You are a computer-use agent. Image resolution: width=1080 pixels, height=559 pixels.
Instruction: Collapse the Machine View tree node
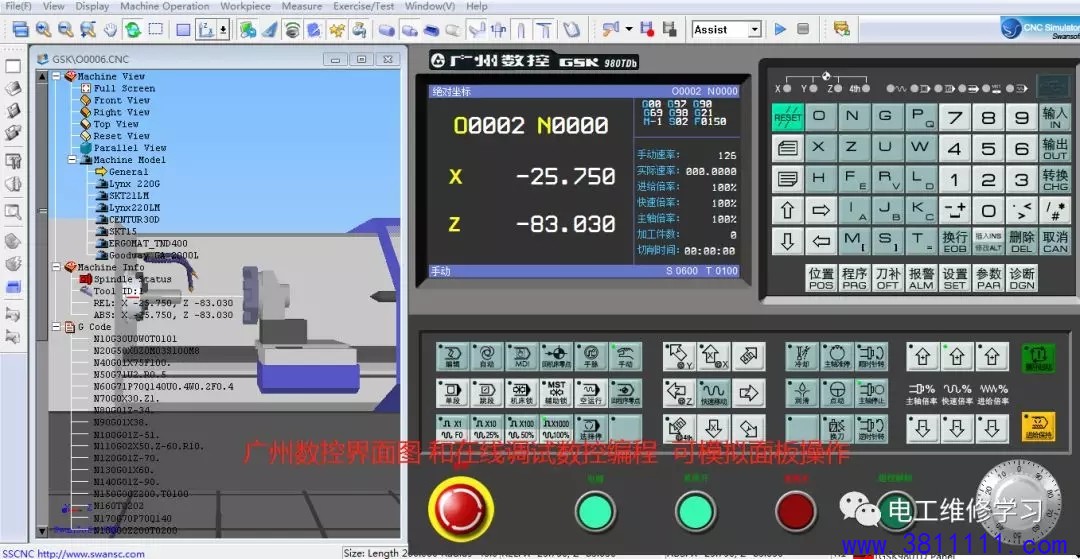[x=56, y=76]
